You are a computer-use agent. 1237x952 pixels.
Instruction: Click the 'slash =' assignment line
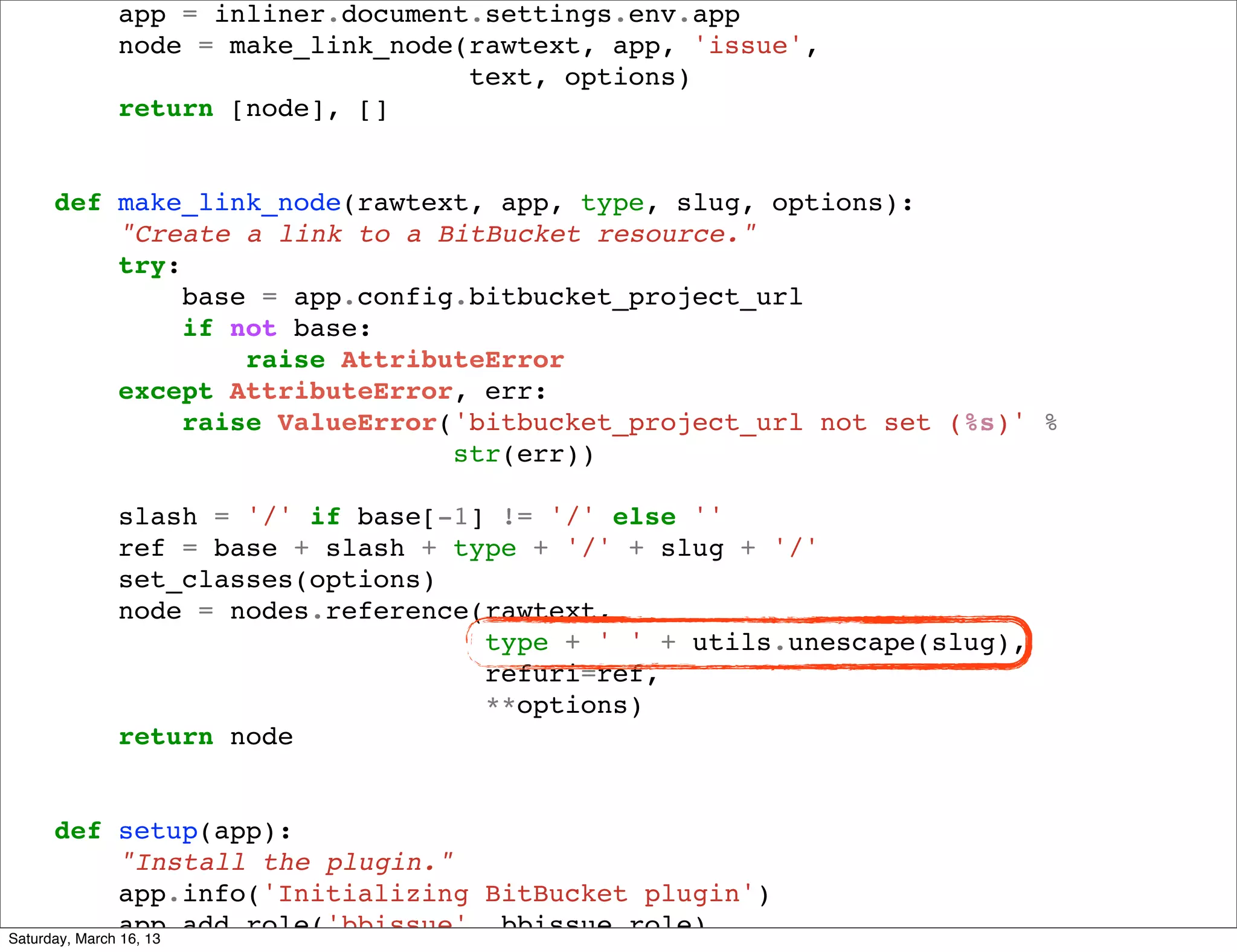(x=420, y=517)
